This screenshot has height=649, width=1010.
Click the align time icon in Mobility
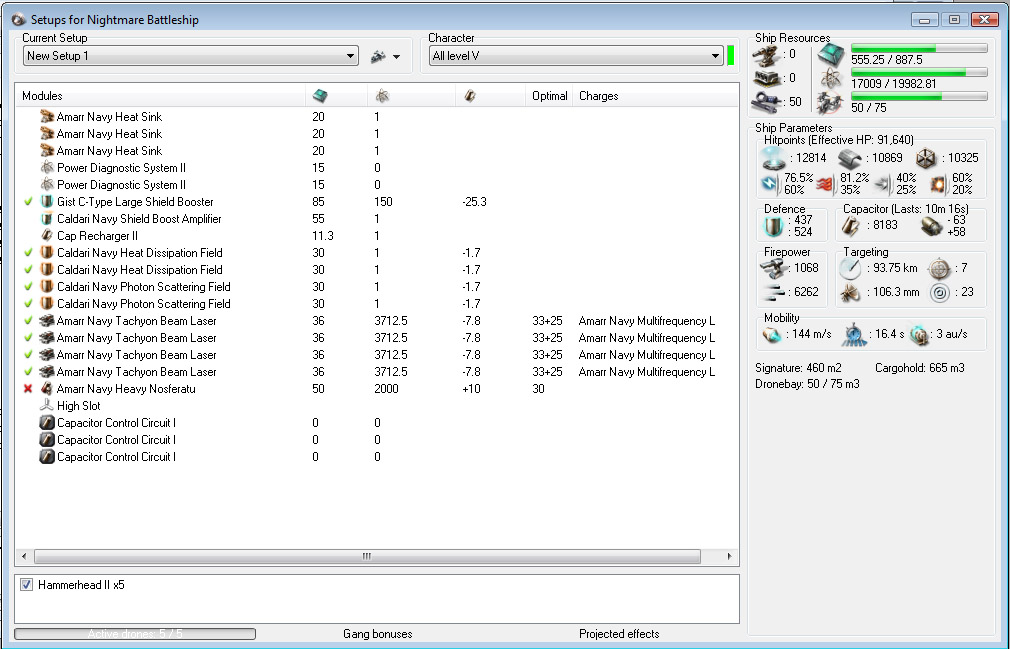tap(855, 335)
